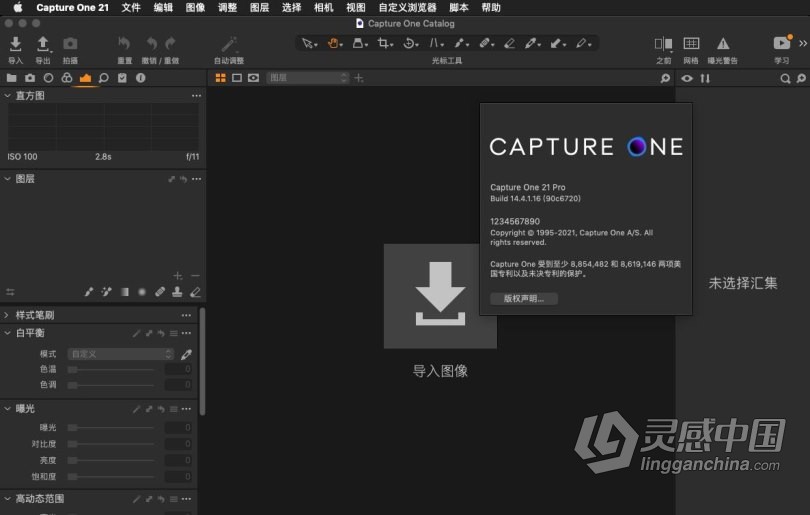
Task: Toggle the 网格 grid overlay
Action: (x=691, y=43)
